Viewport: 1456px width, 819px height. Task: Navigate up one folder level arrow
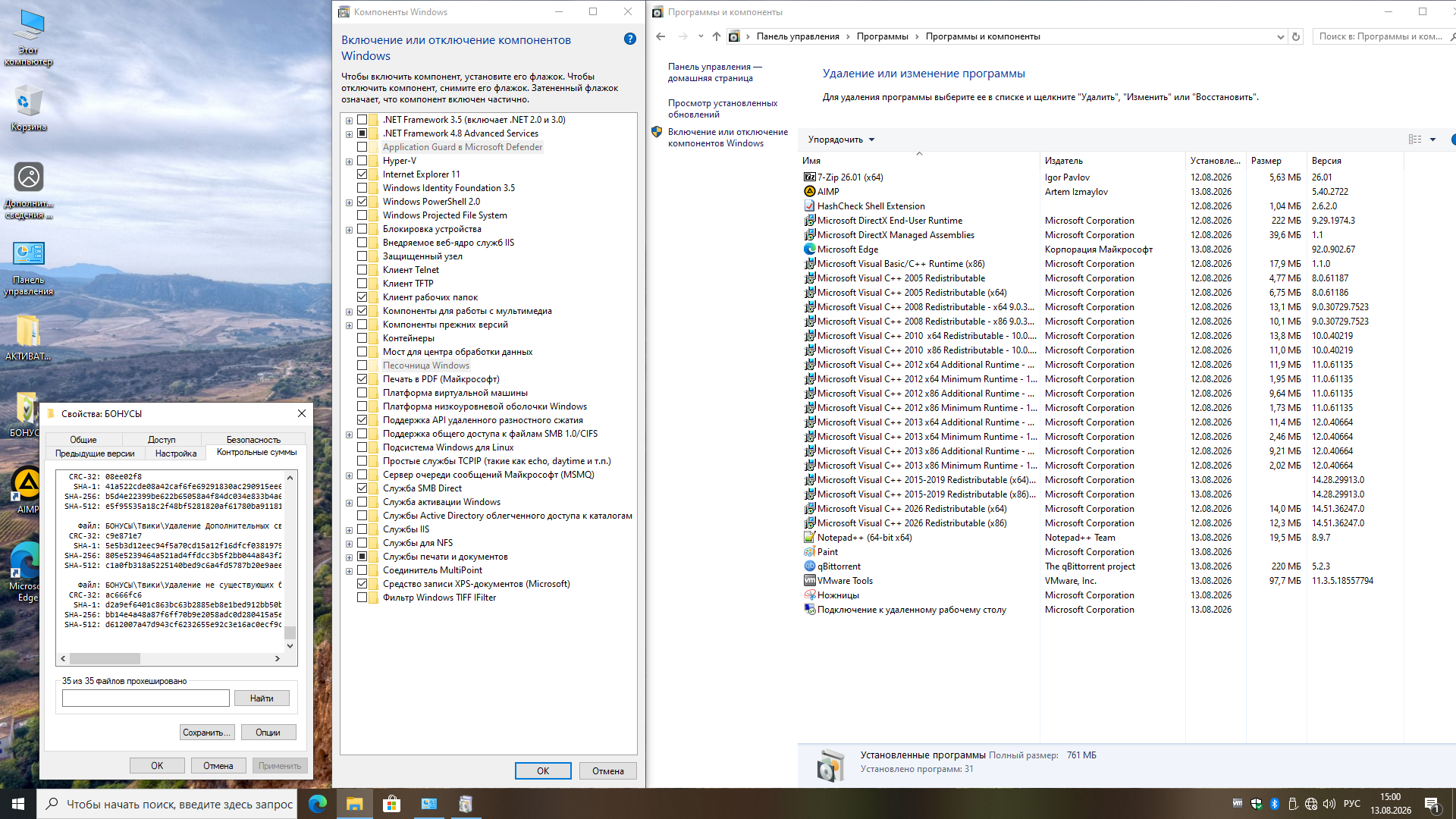coord(716,36)
